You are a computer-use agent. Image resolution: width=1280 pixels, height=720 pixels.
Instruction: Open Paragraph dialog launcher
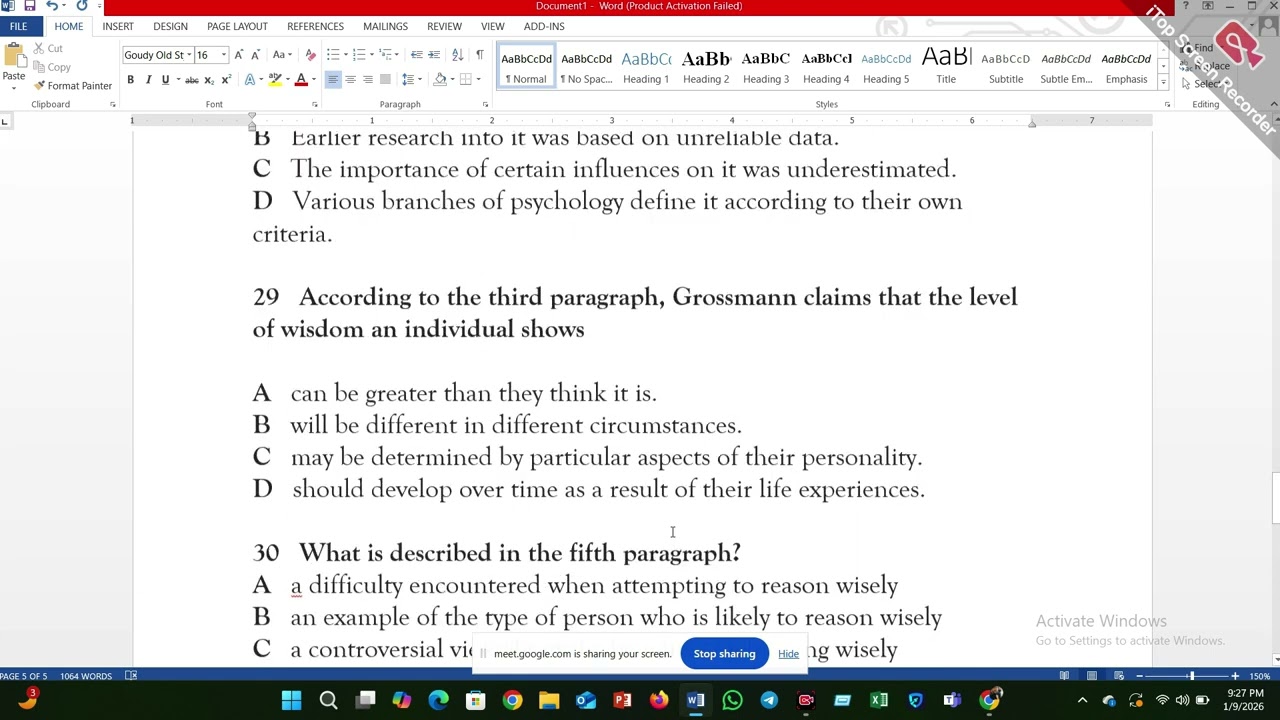click(x=486, y=105)
